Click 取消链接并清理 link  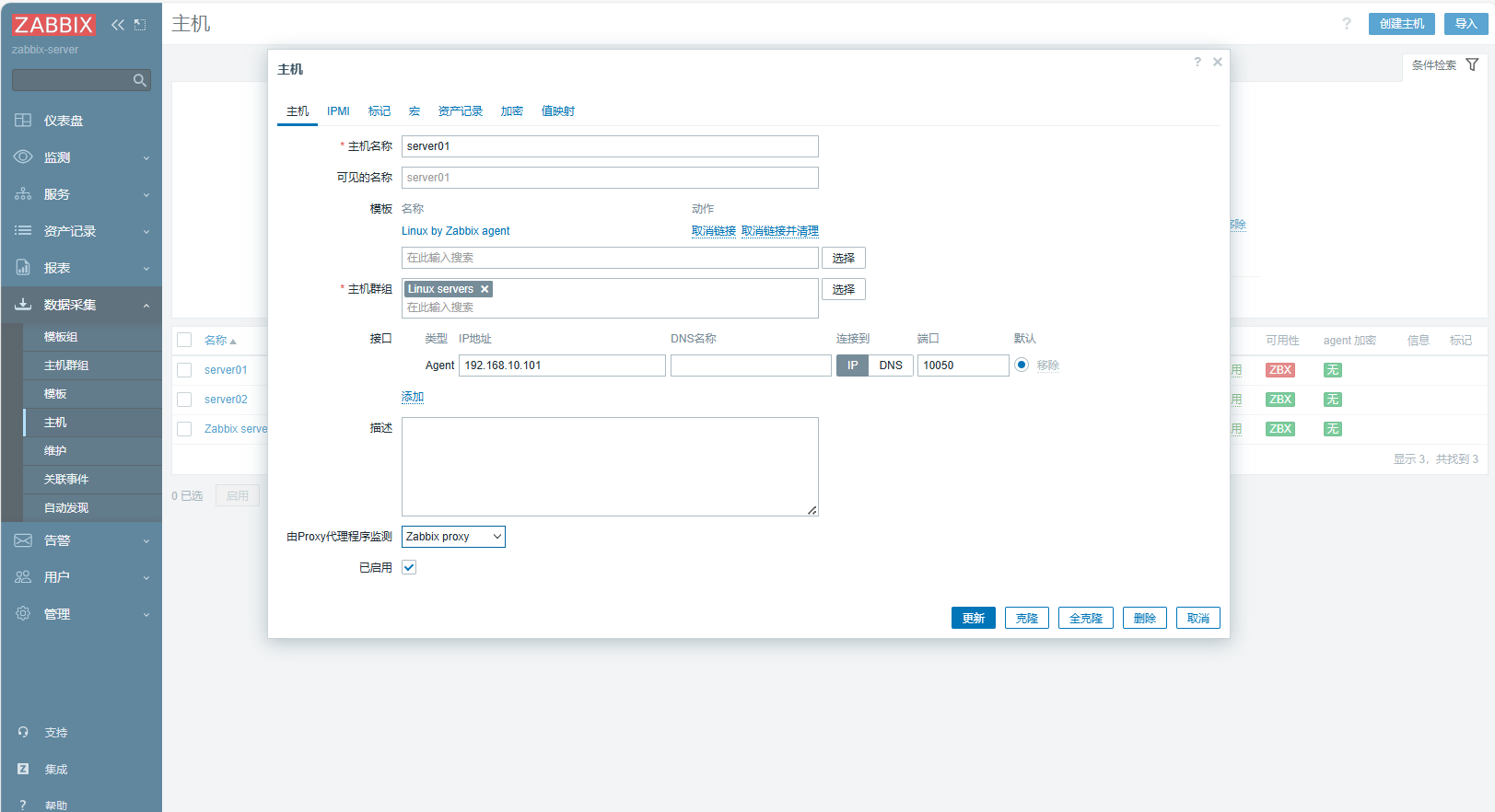780,231
